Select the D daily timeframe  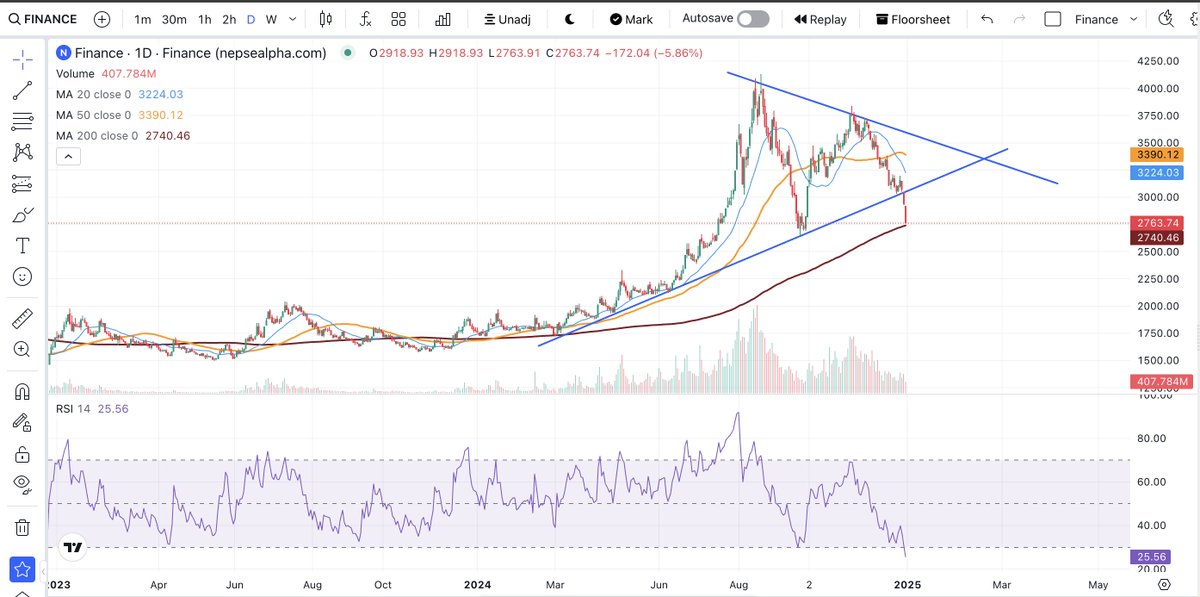[251, 19]
